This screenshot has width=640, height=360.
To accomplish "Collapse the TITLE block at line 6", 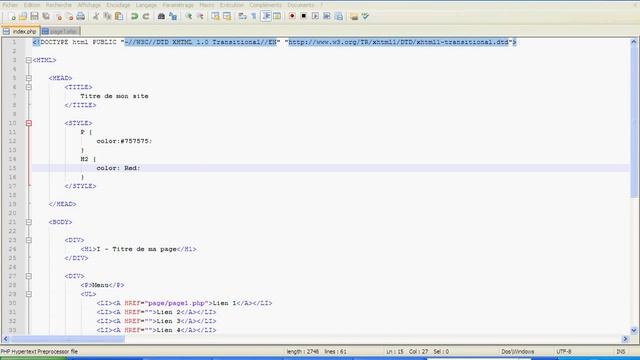I will click(29, 87).
